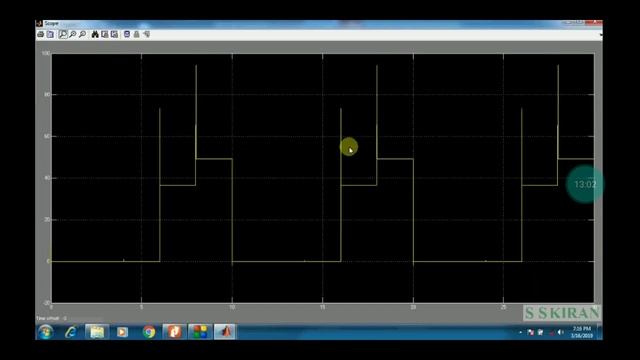The height and width of the screenshot is (360, 640).
Task: Switch to MATLAB in the taskbar
Action: pos(225,332)
